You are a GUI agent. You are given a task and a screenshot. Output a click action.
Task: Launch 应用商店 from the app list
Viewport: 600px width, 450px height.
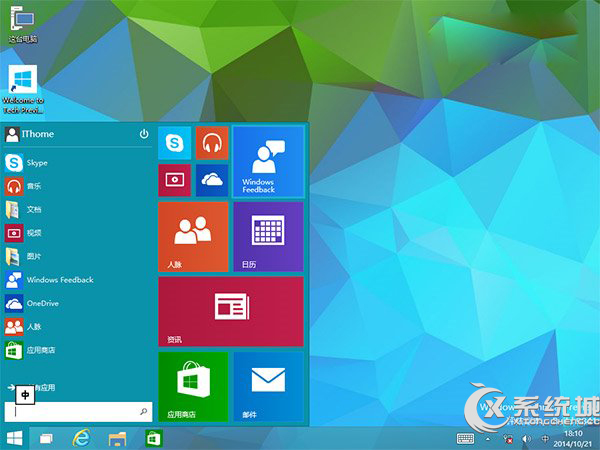click(77, 350)
